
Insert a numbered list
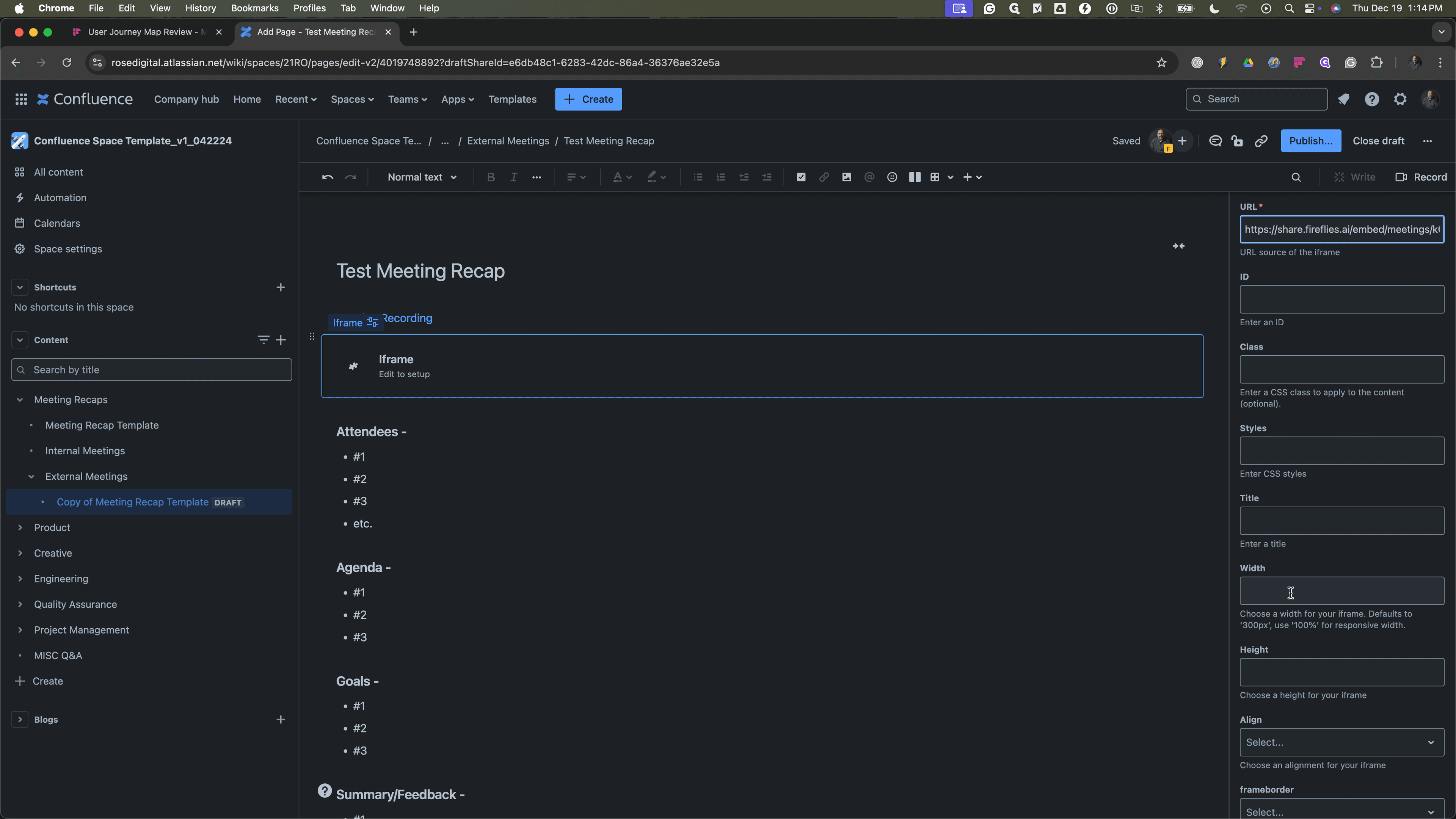pos(721,177)
